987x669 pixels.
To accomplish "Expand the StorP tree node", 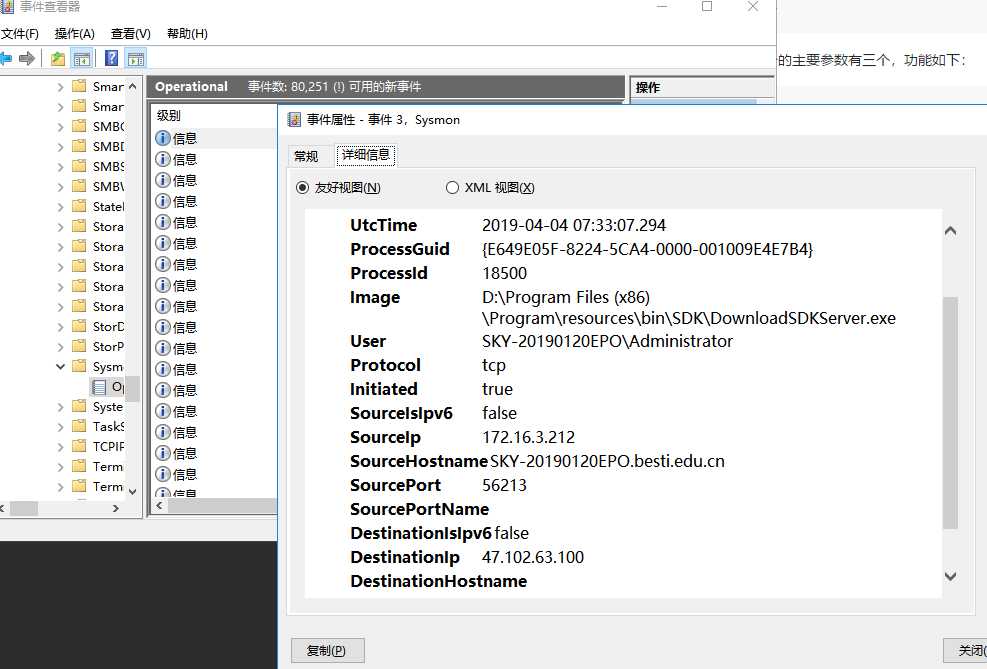I will [x=60, y=347].
